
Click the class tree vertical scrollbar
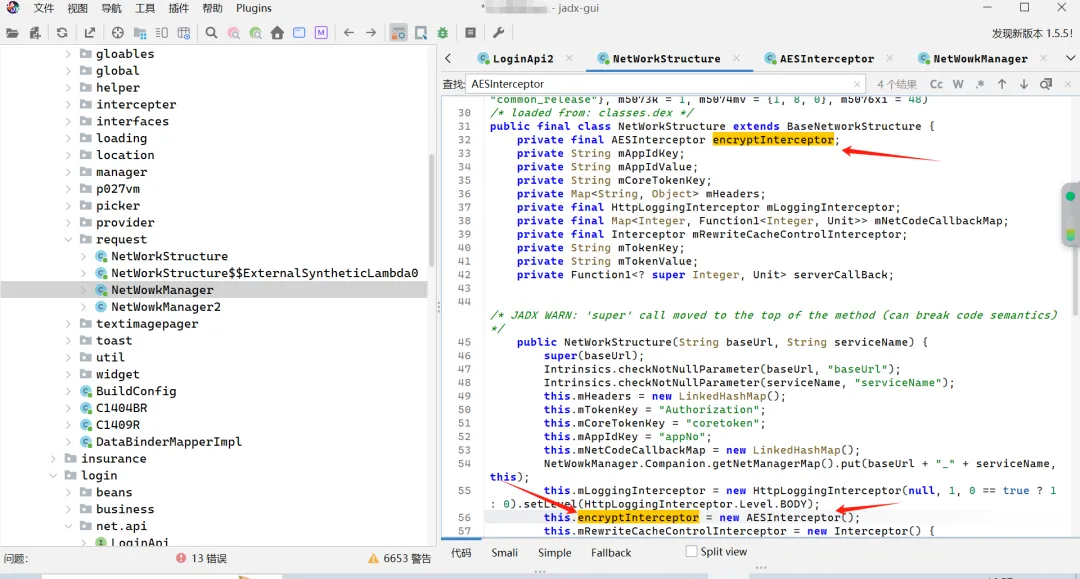(x=432, y=210)
